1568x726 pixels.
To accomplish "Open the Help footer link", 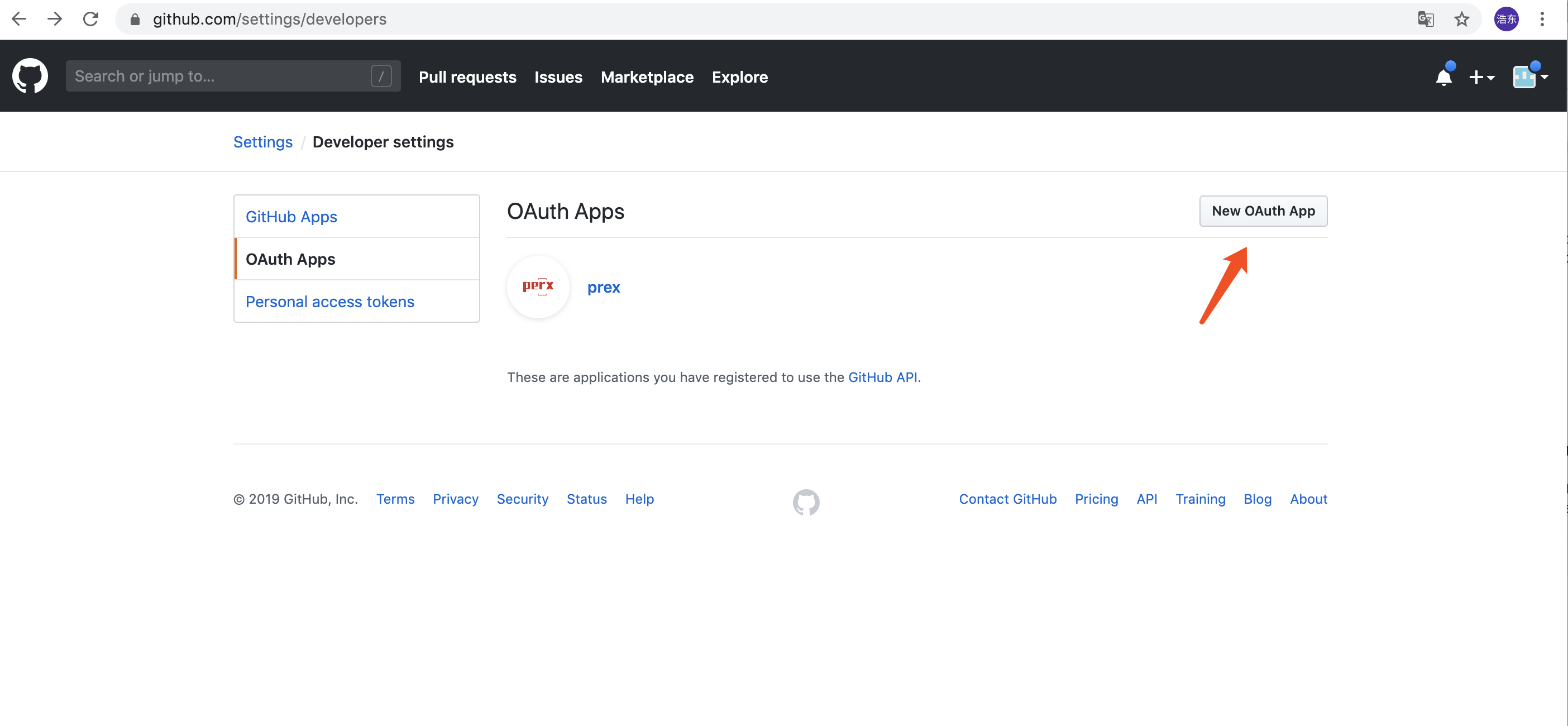I will [639, 499].
